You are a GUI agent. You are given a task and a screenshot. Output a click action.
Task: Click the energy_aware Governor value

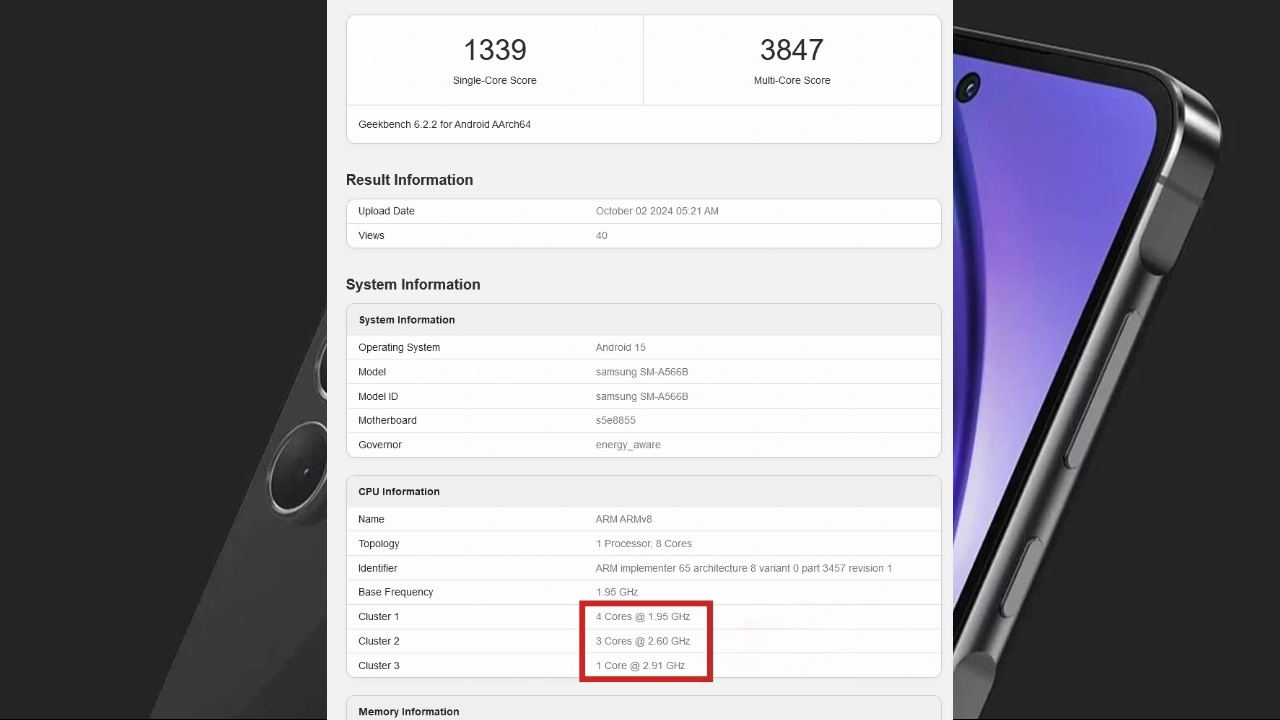628,444
